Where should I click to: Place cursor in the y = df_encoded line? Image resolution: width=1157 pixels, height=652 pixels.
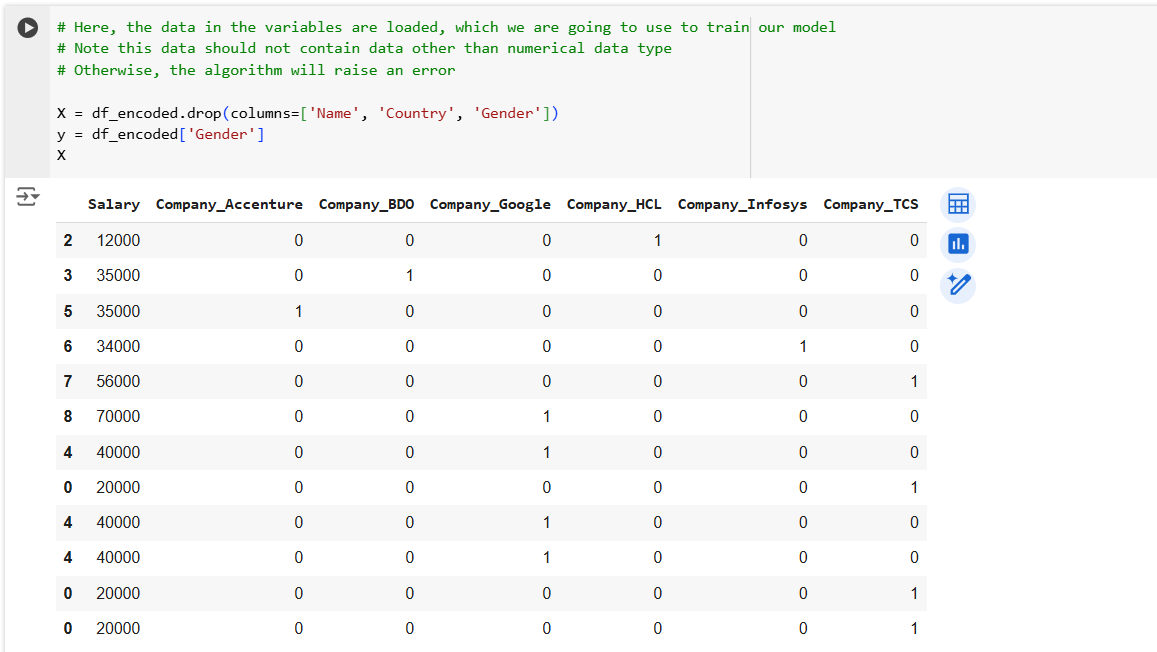(x=160, y=134)
